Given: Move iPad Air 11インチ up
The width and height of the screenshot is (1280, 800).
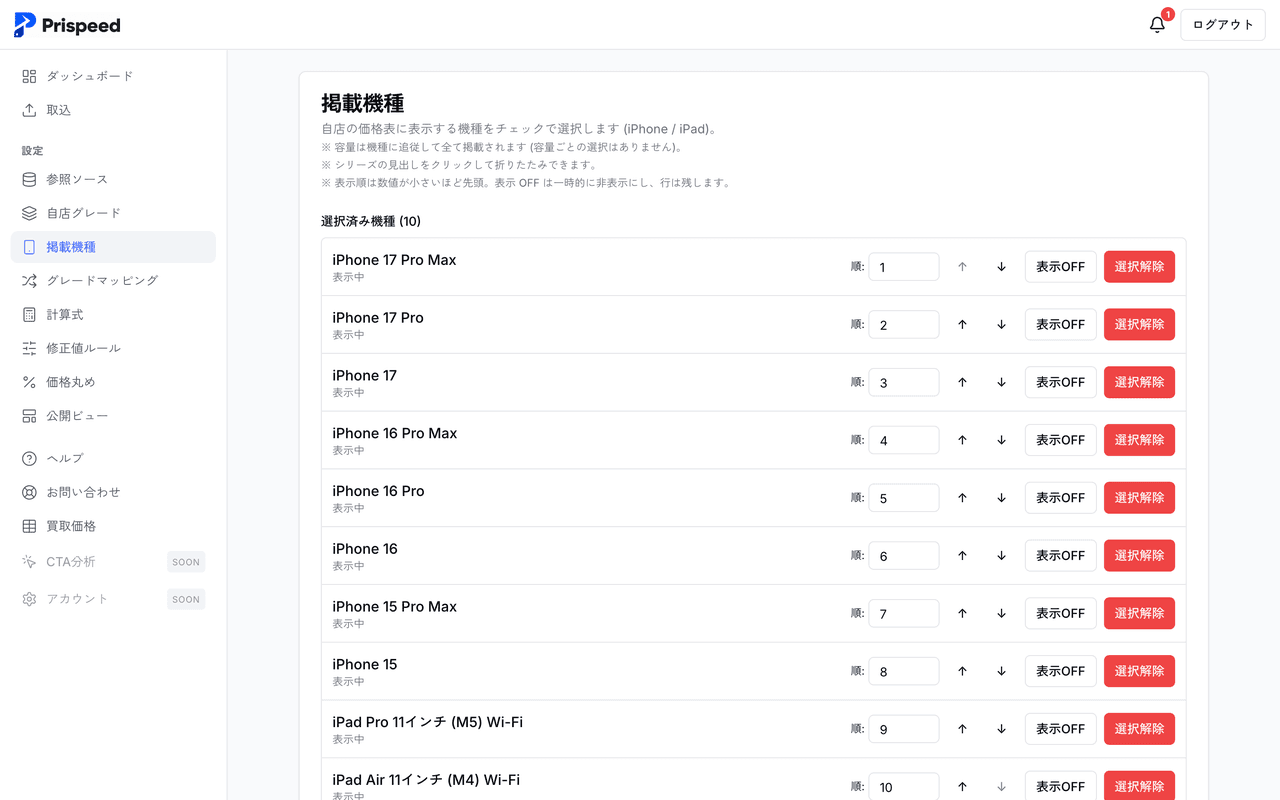Looking at the screenshot, I should [x=962, y=786].
